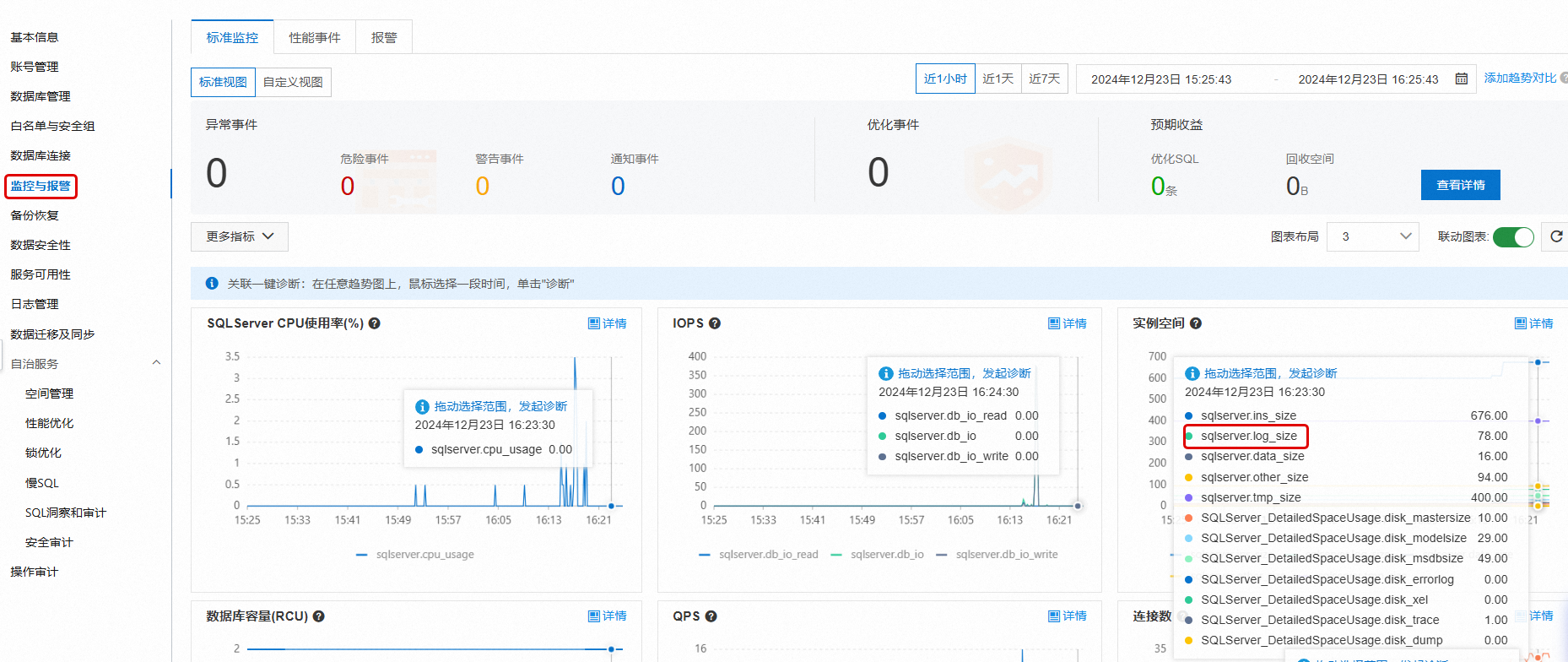Image resolution: width=1568 pixels, height=662 pixels.
Task: Open 账号管理 in the sidebar
Action: coord(35,67)
